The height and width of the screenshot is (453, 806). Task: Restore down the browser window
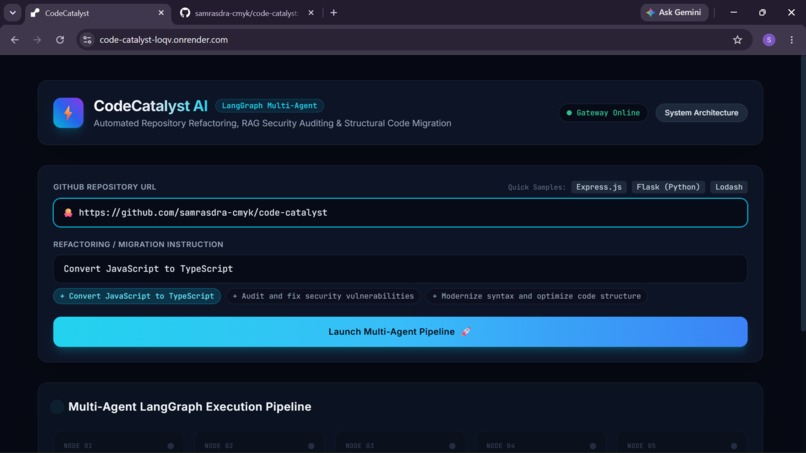pyautogui.click(x=762, y=12)
